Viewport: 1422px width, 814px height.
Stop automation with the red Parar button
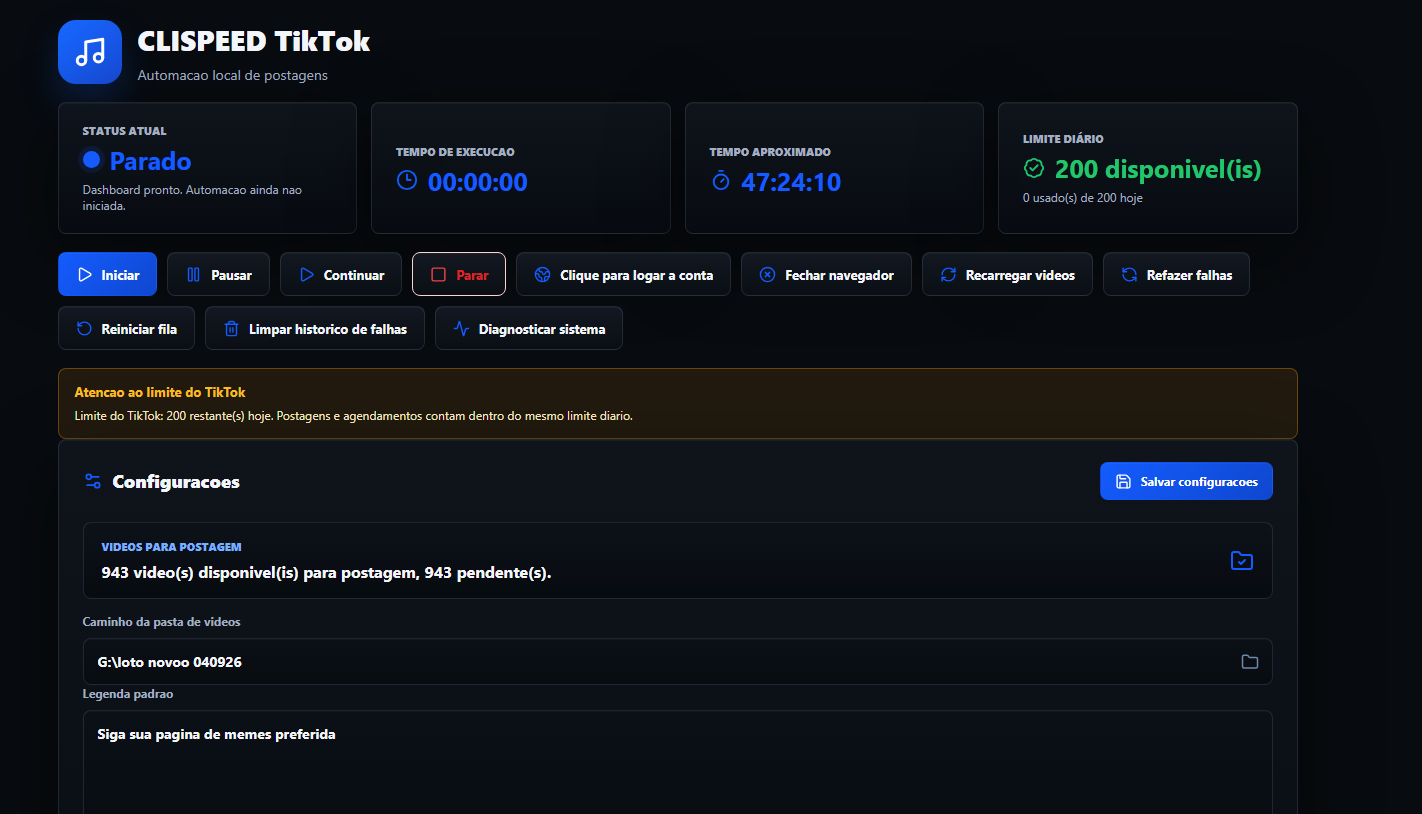pos(459,274)
